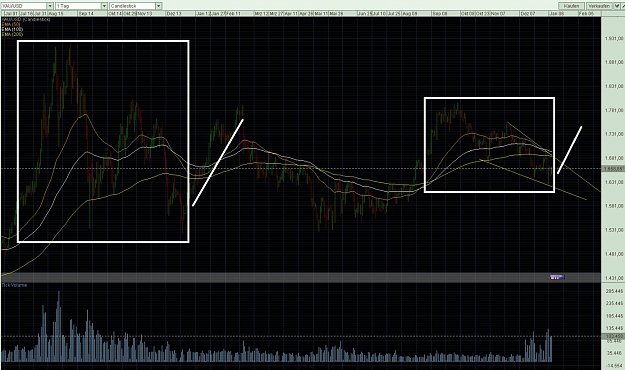
Task: Click the 'Mai 26' date axis label
Action: pos(335,14)
